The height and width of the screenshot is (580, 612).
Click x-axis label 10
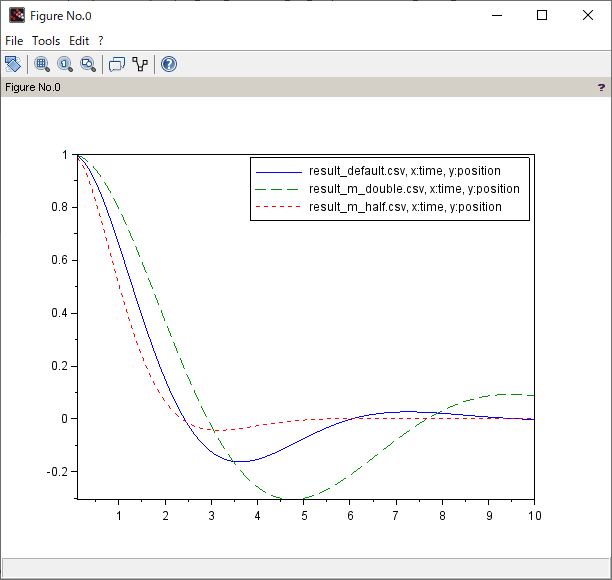534,516
